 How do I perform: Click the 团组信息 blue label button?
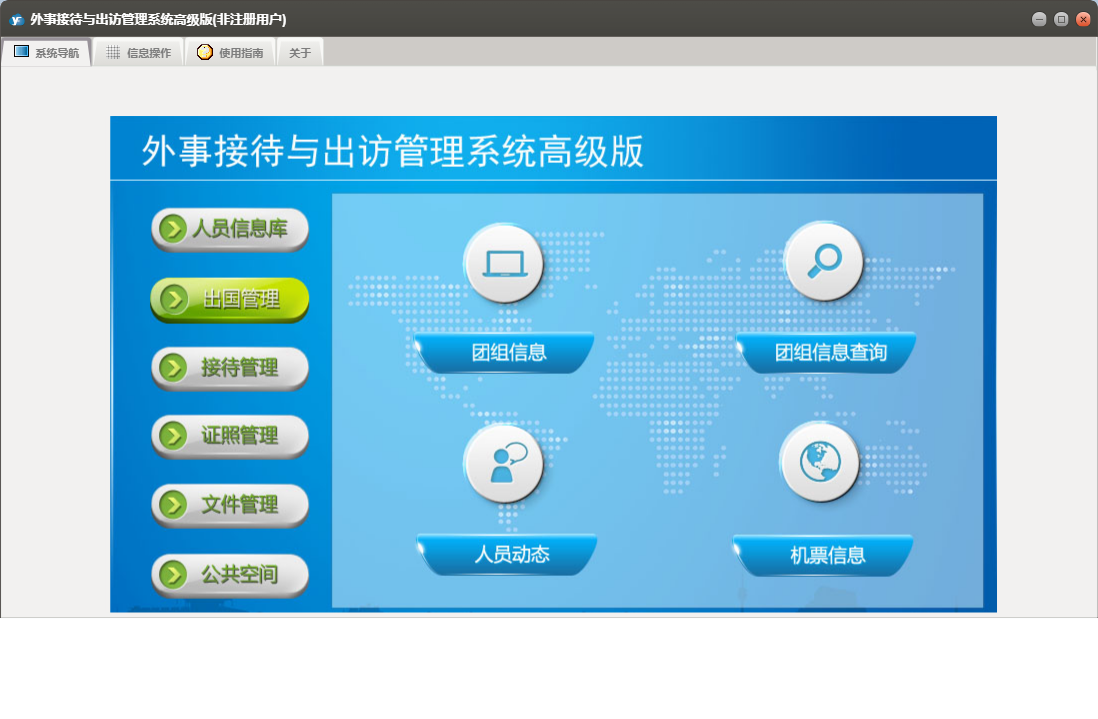click(506, 353)
